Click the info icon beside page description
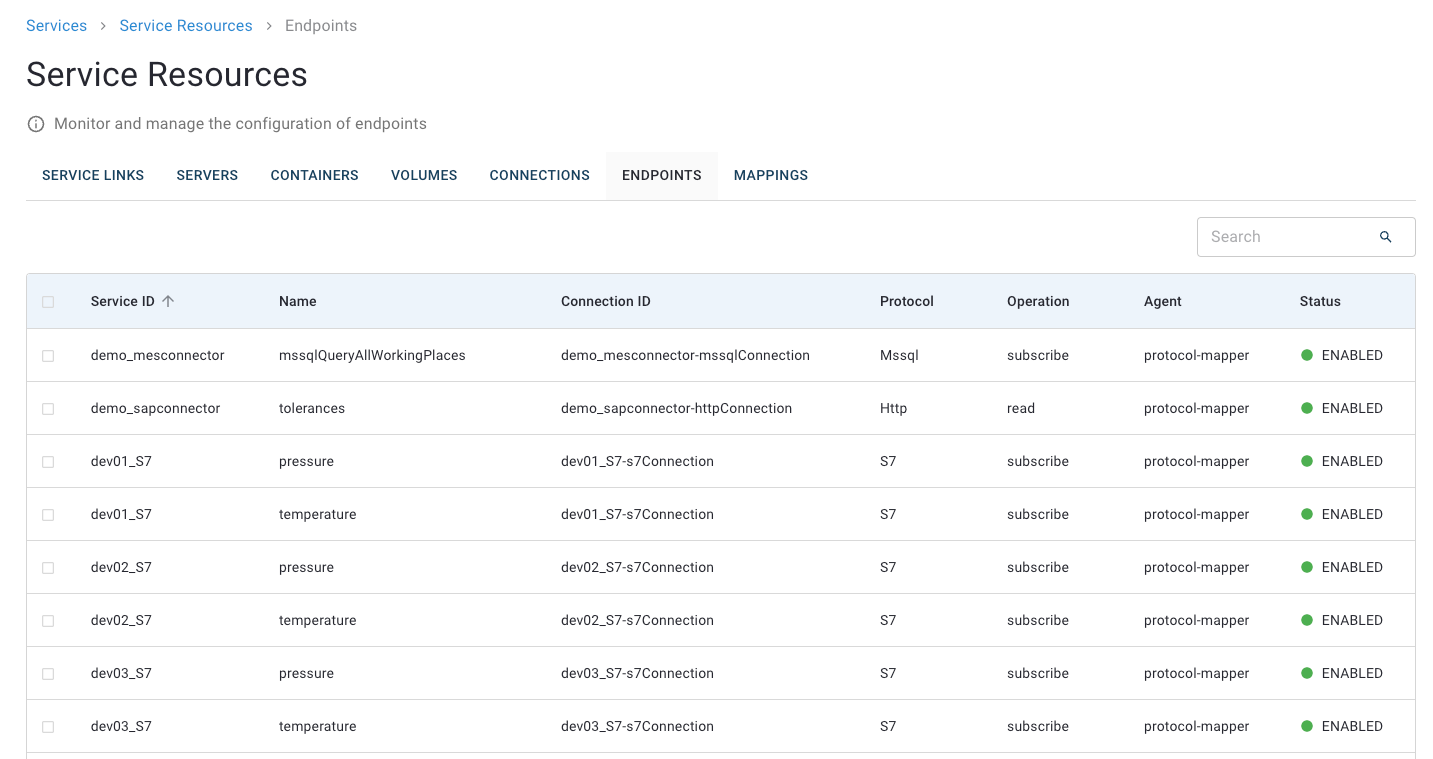1433x759 pixels. (x=36, y=125)
